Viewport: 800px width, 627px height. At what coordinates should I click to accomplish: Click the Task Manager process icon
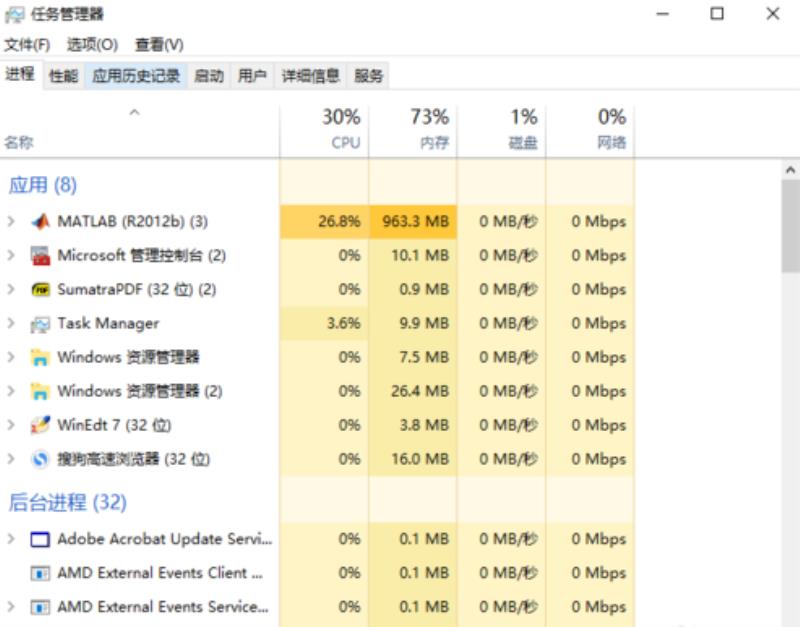pos(40,324)
